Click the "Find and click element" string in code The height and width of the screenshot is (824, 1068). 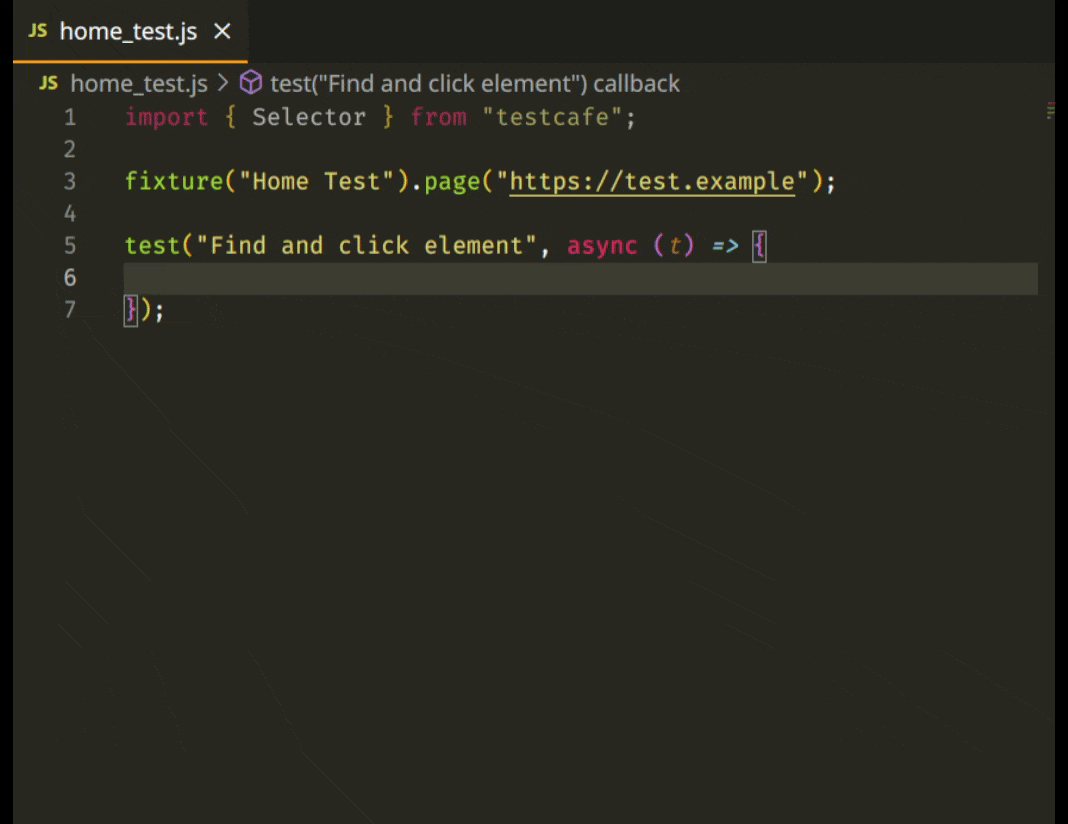(x=366, y=246)
